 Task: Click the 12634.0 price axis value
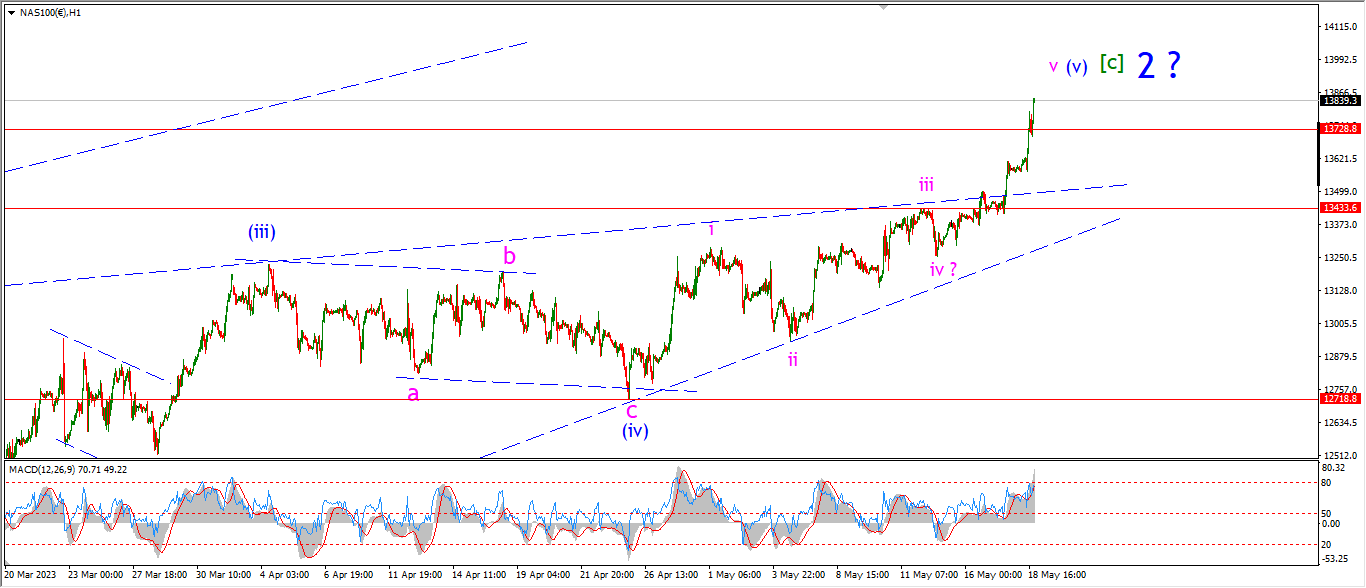pos(1340,423)
